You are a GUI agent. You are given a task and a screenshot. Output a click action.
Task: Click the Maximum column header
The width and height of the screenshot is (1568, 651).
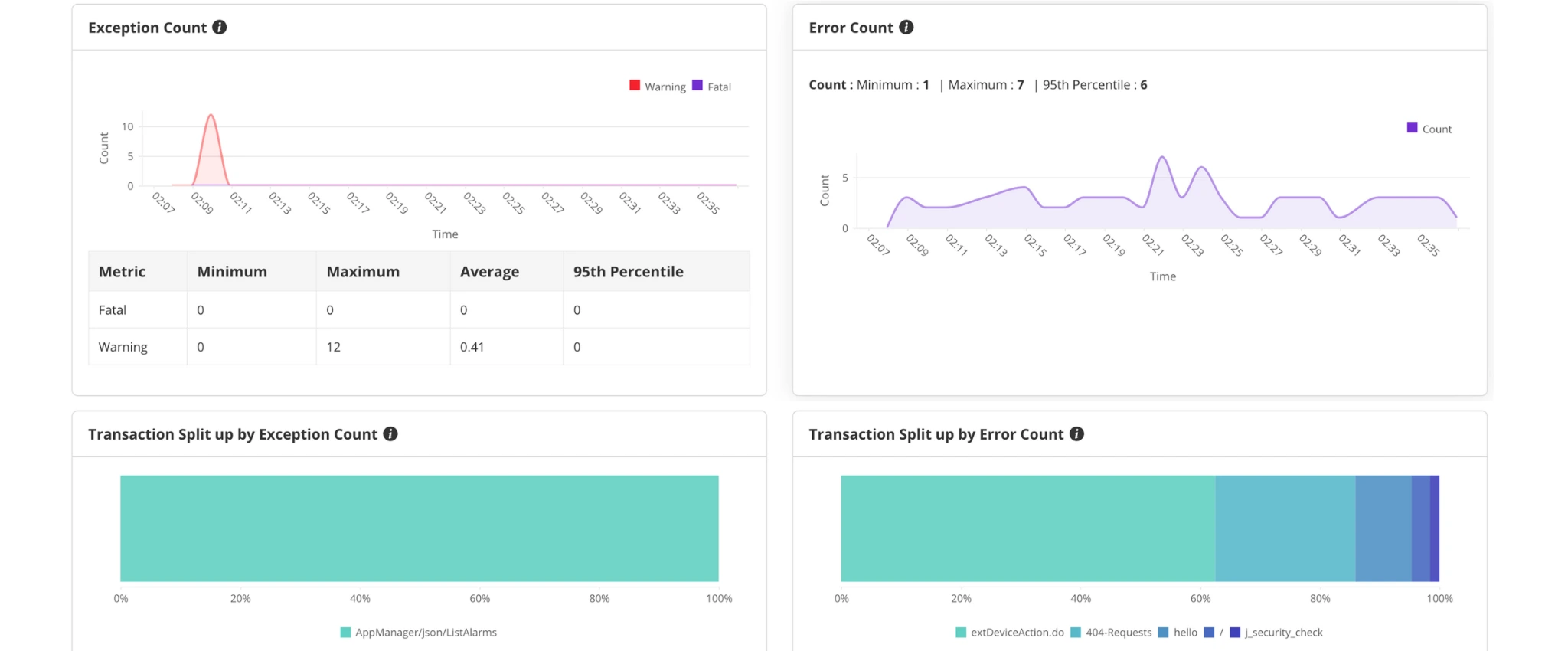click(x=363, y=272)
